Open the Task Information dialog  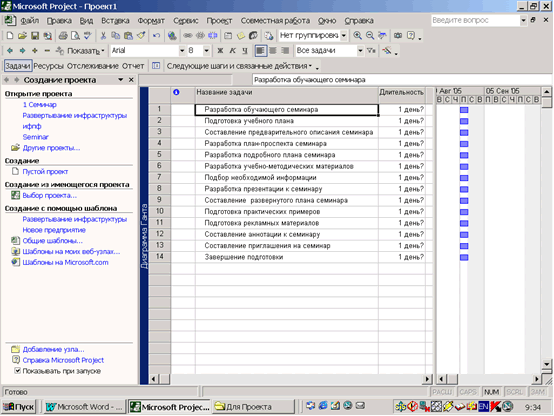(x=228, y=35)
